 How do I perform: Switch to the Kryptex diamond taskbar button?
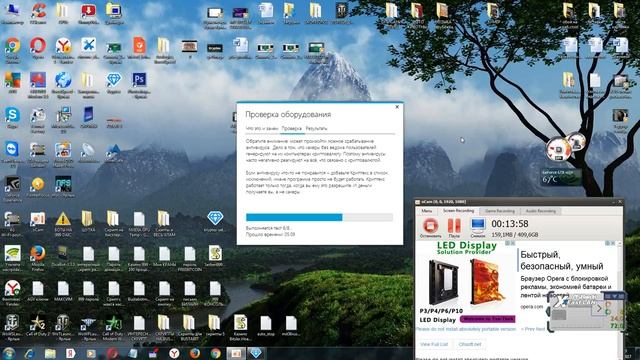256,353
